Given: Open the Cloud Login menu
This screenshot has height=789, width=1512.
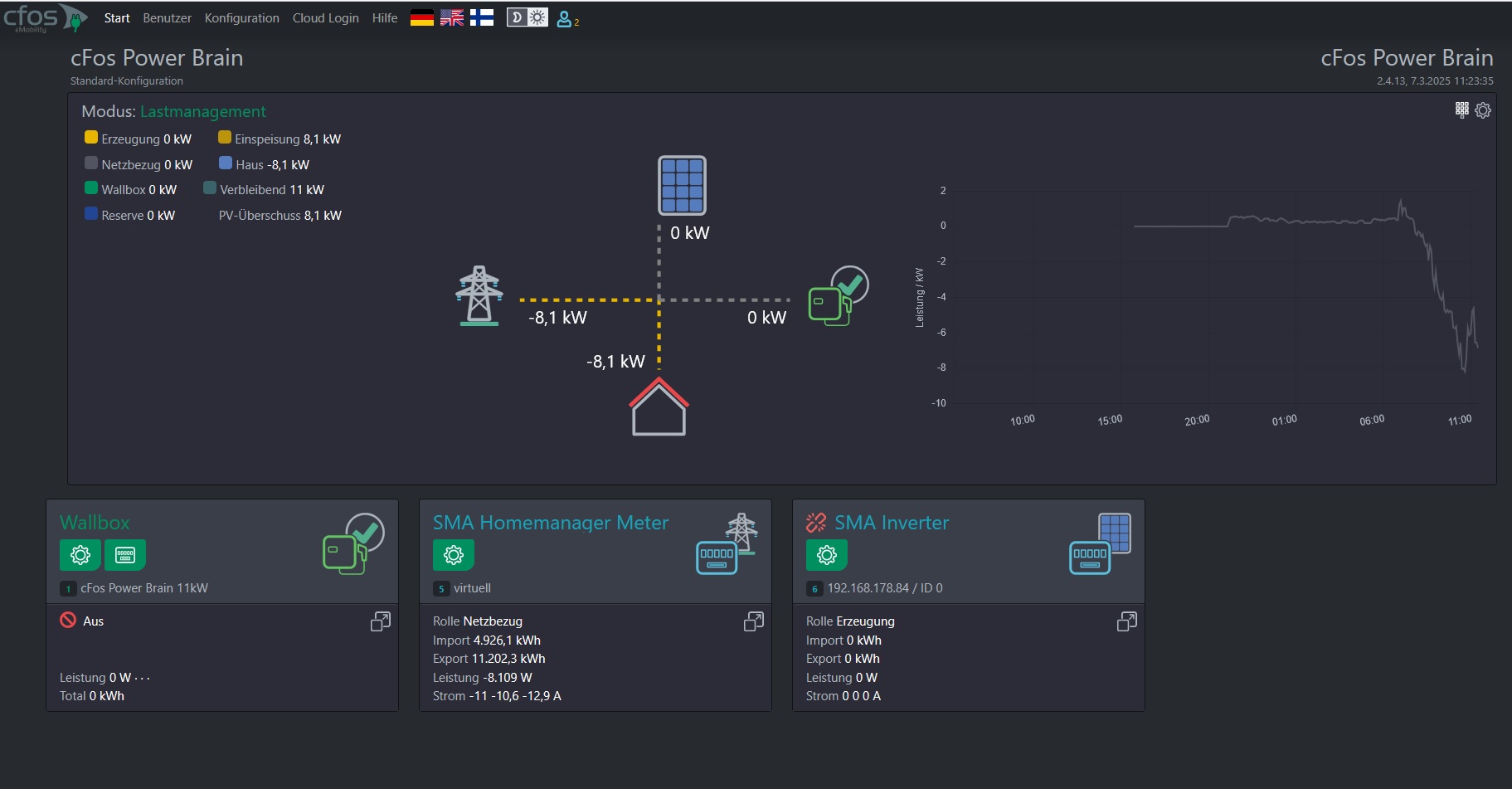Looking at the screenshot, I should (325, 18).
